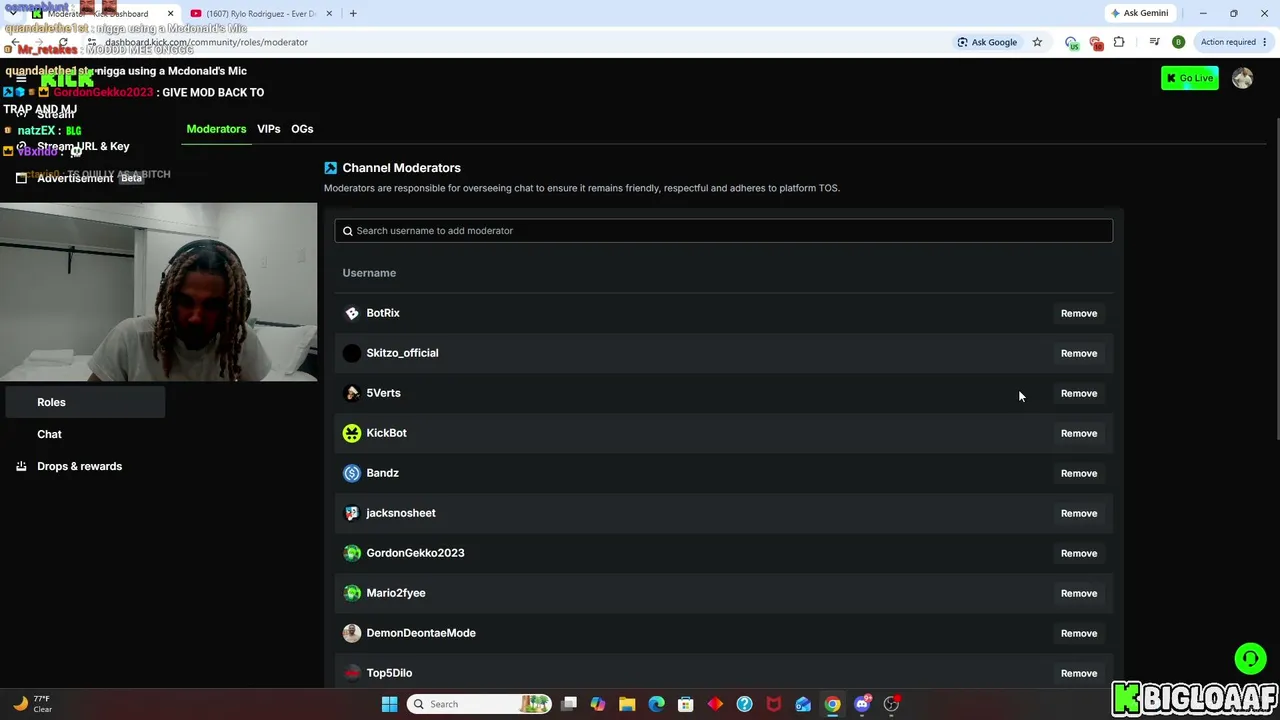The height and width of the screenshot is (720, 1280).
Task: Remove GordonGekko2023 as moderator
Action: [x=1079, y=553]
